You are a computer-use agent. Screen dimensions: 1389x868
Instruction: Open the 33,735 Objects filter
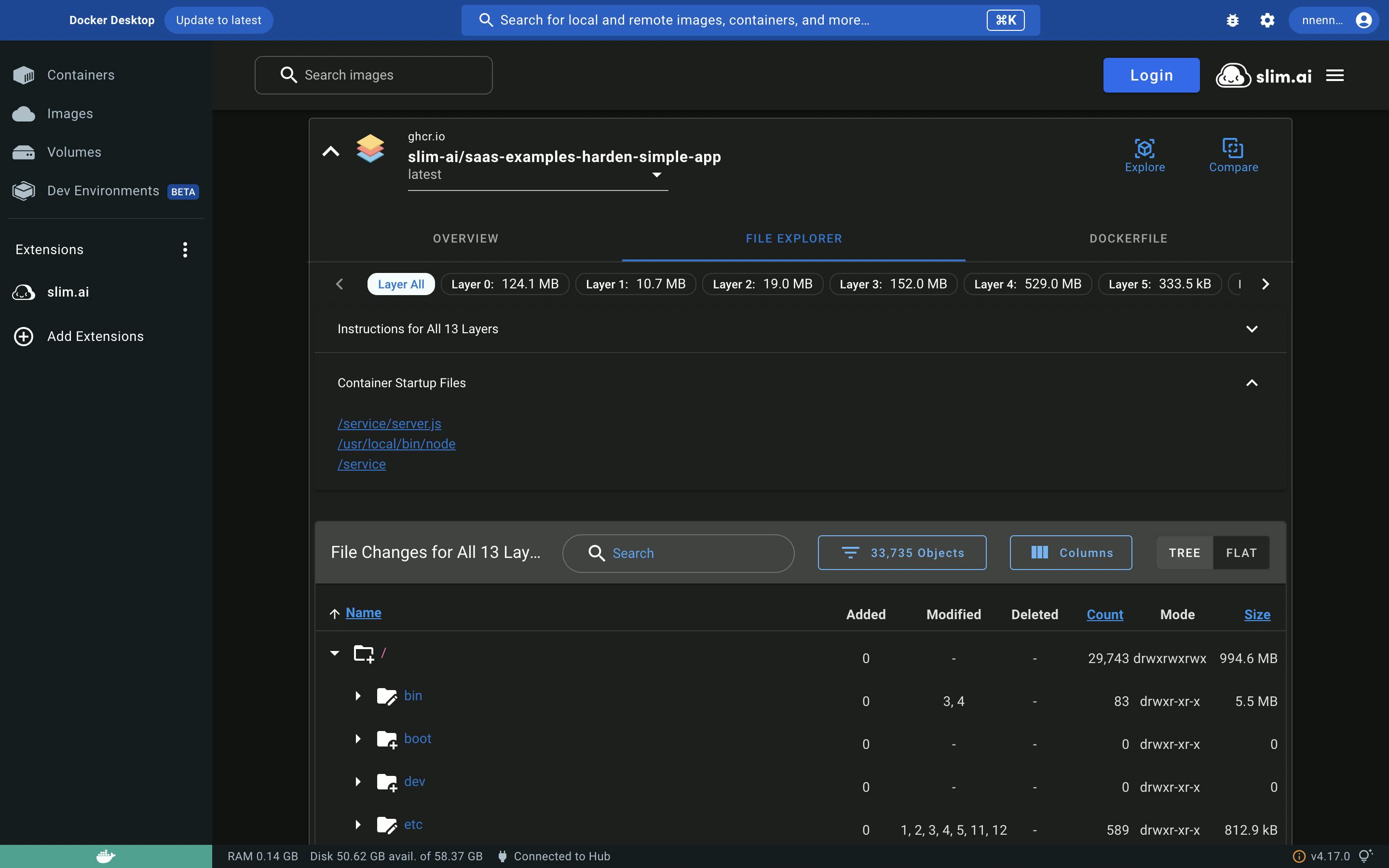coord(902,553)
